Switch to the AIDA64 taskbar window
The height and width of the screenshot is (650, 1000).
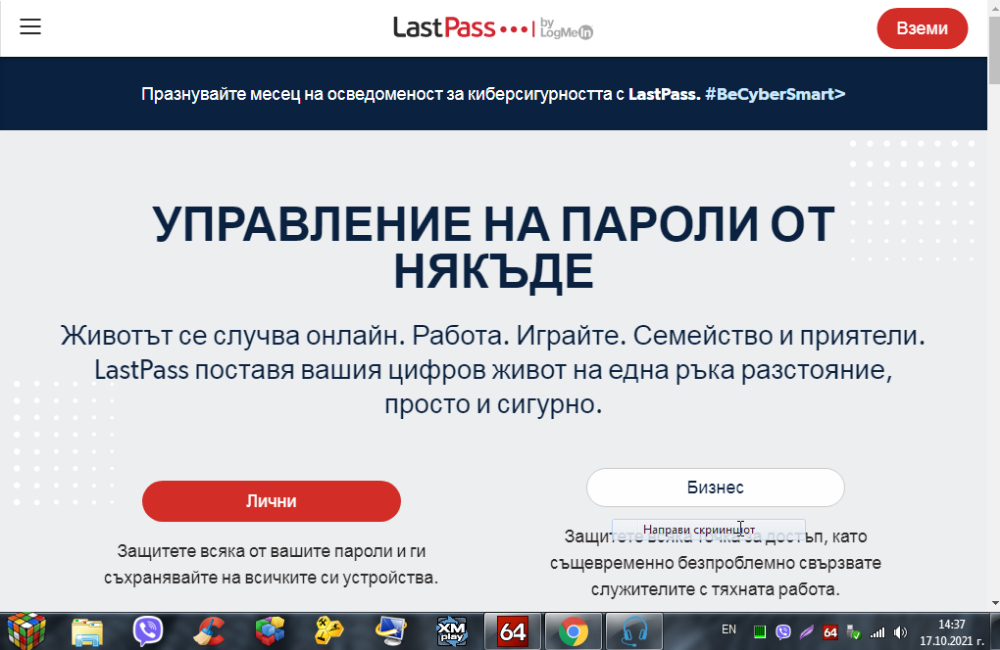click(x=513, y=632)
